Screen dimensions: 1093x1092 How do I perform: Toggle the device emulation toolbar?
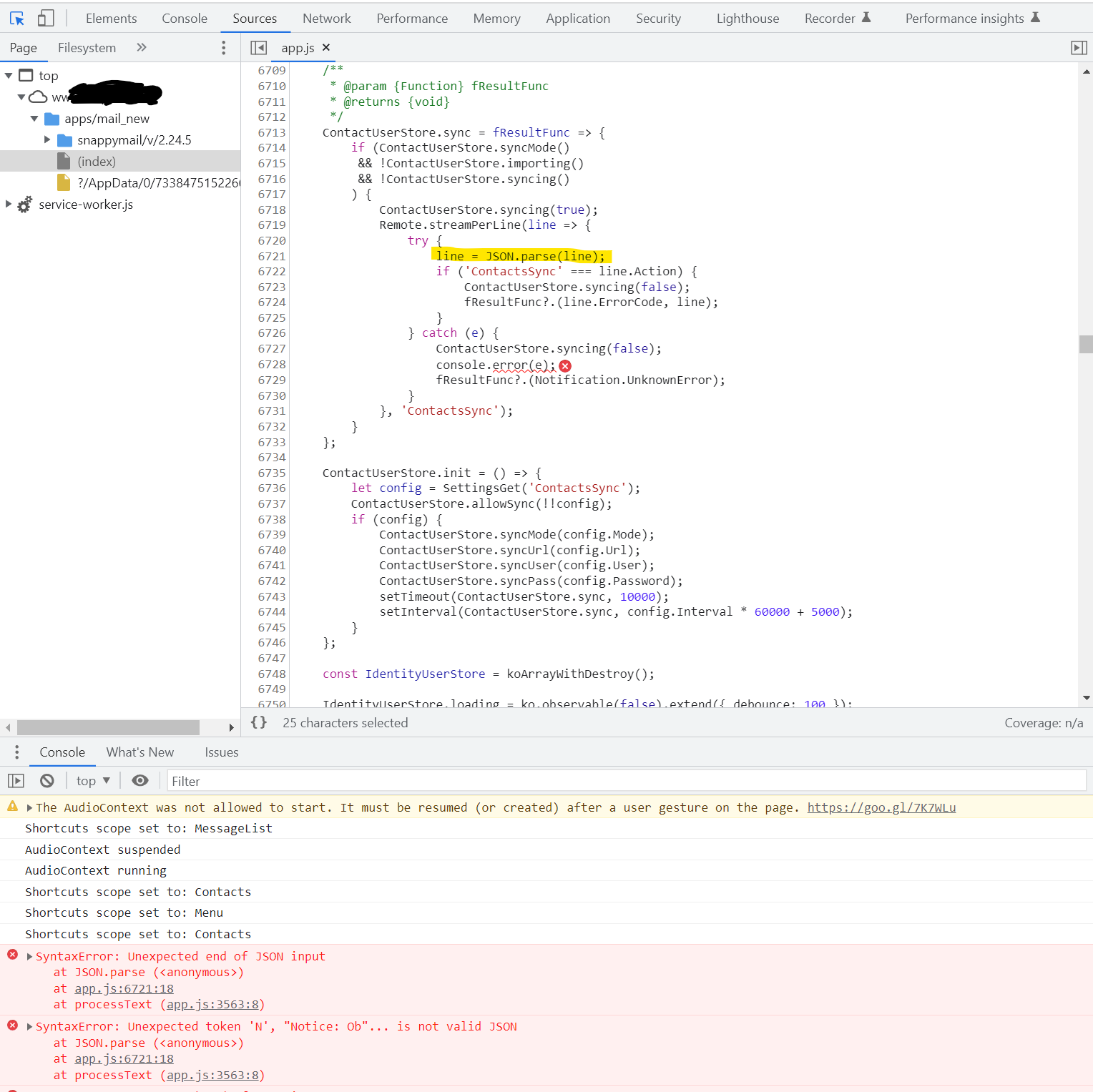coord(44,18)
